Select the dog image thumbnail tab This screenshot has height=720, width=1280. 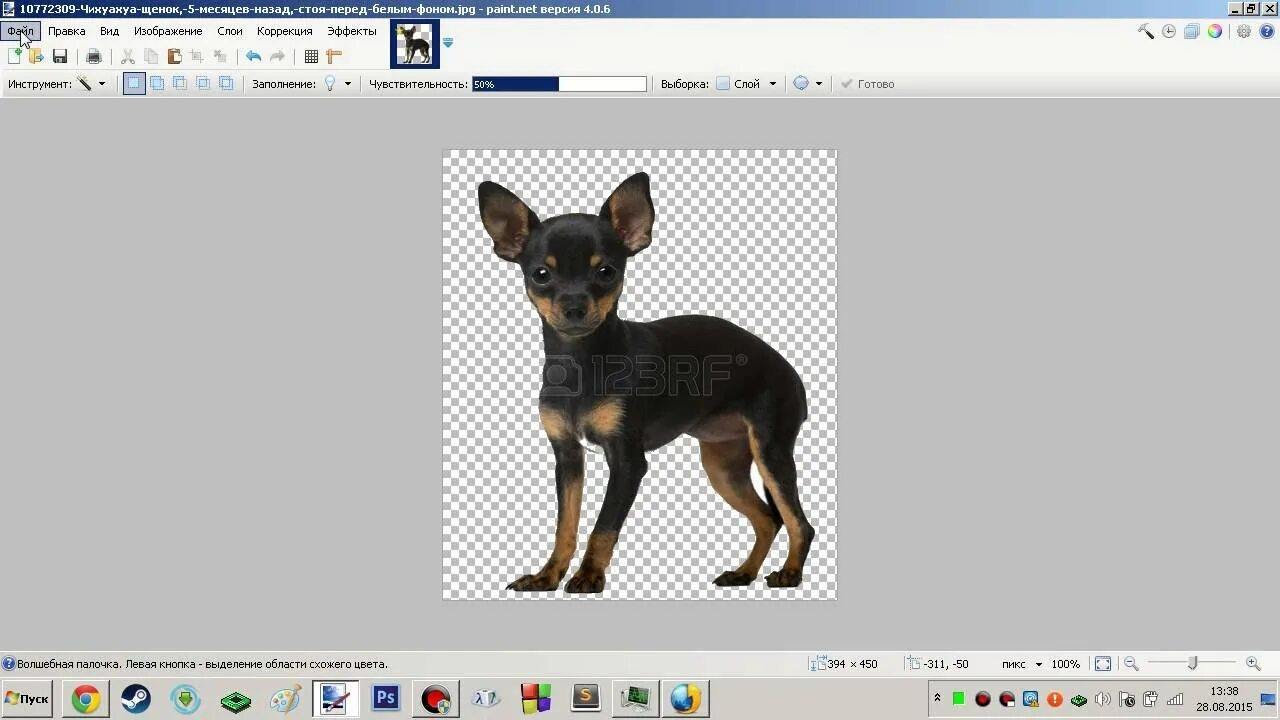[x=414, y=44]
